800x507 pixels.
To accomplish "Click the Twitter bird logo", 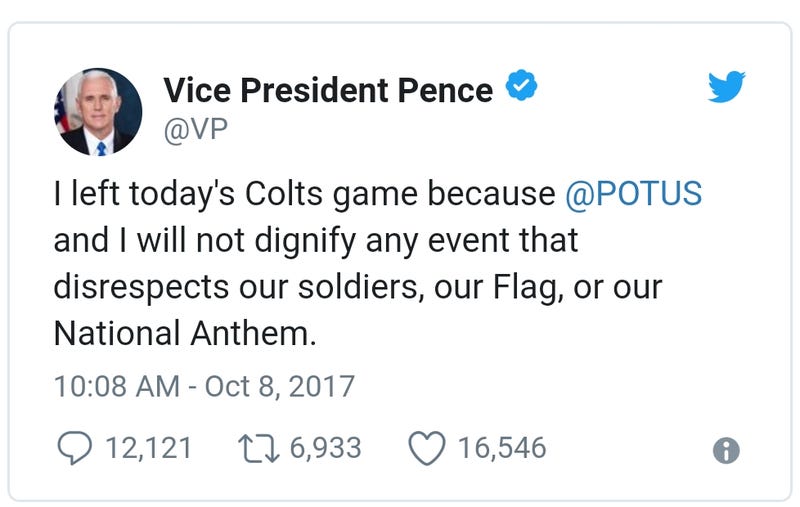I will coord(727,87).
